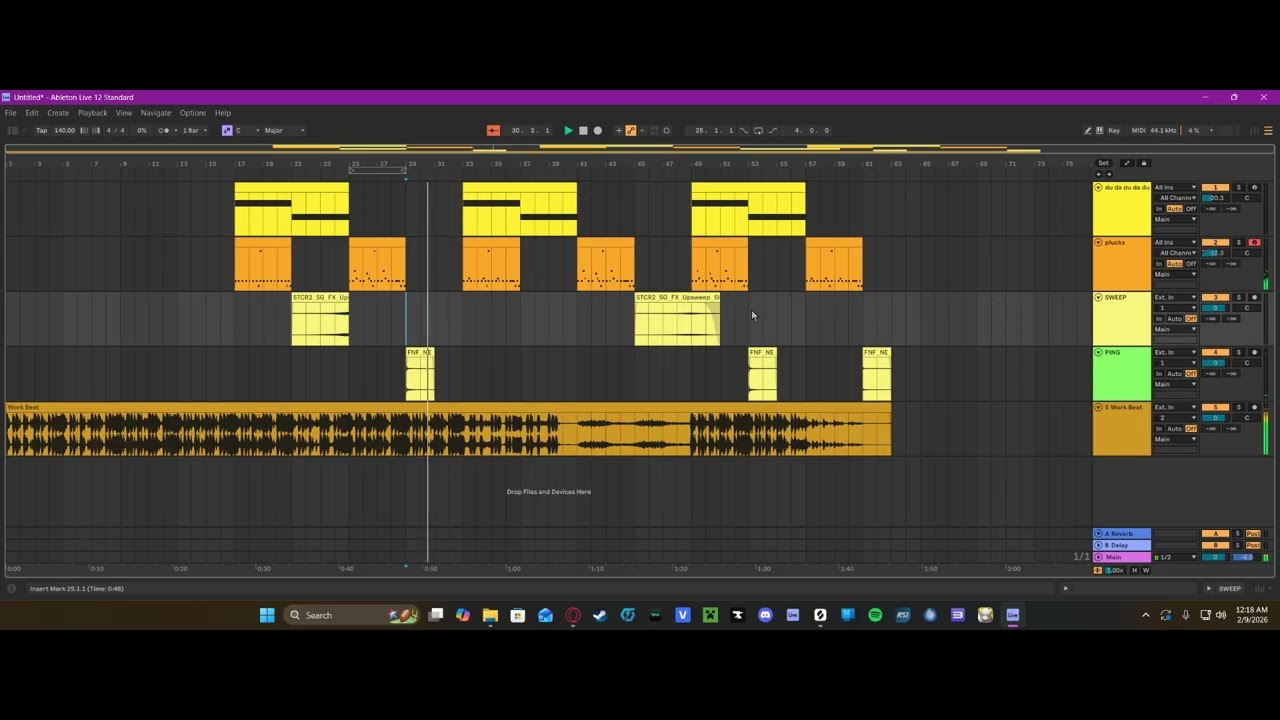1280x720 pixels.
Task: Open the File menu
Action: [10, 113]
